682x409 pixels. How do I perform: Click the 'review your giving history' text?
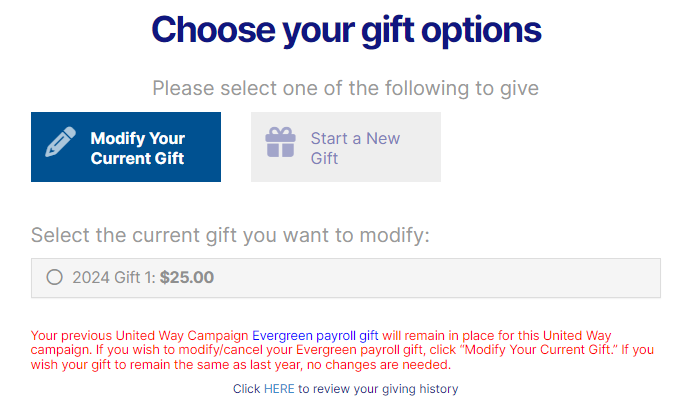click(378, 388)
